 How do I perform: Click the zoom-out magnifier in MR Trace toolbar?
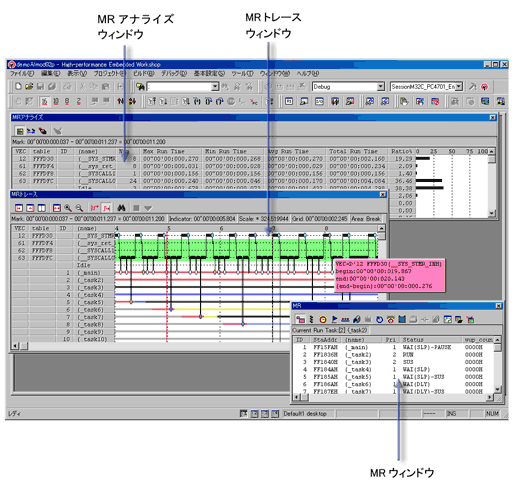[79, 208]
